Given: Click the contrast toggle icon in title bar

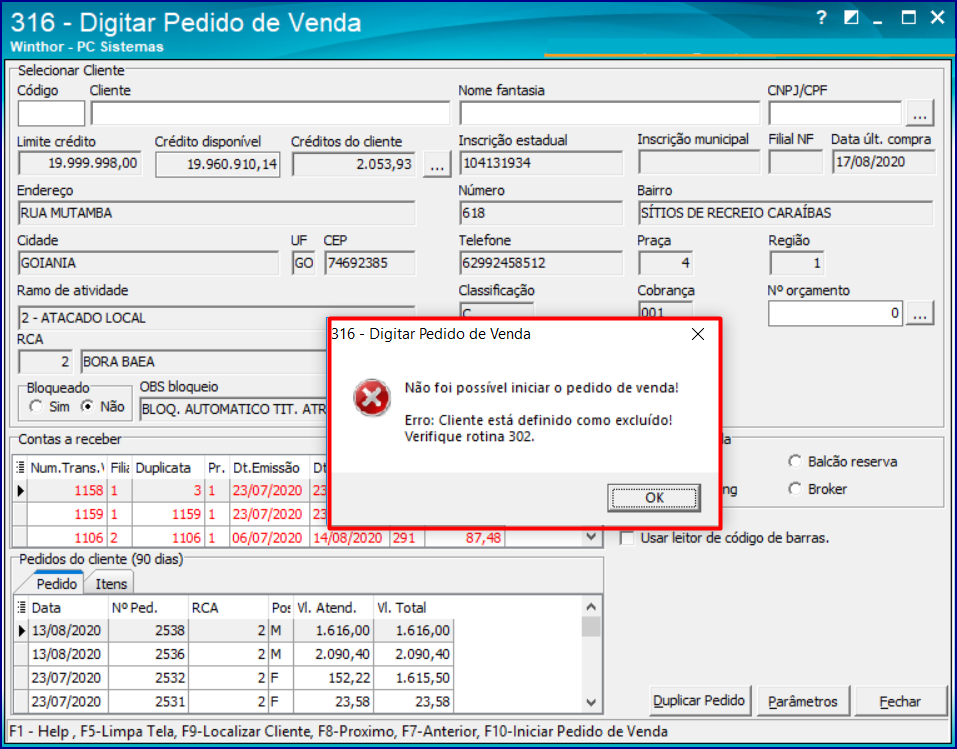Looking at the screenshot, I should (x=851, y=18).
